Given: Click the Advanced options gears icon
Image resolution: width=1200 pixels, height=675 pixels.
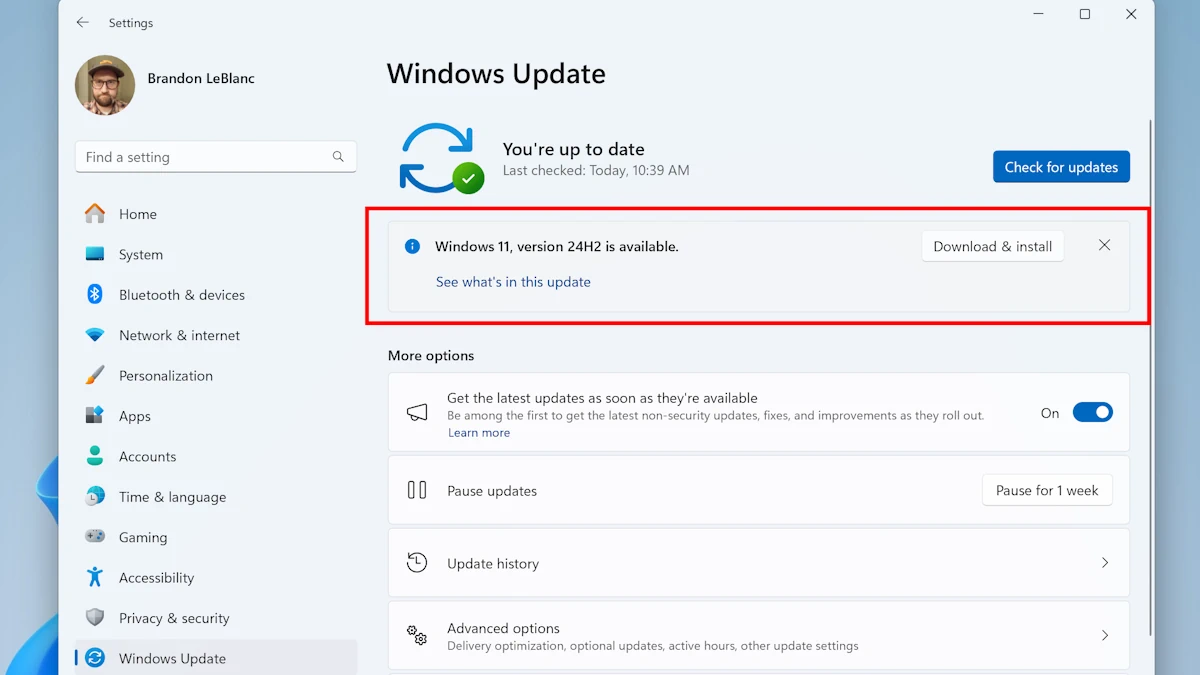Looking at the screenshot, I should (x=417, y=635).
